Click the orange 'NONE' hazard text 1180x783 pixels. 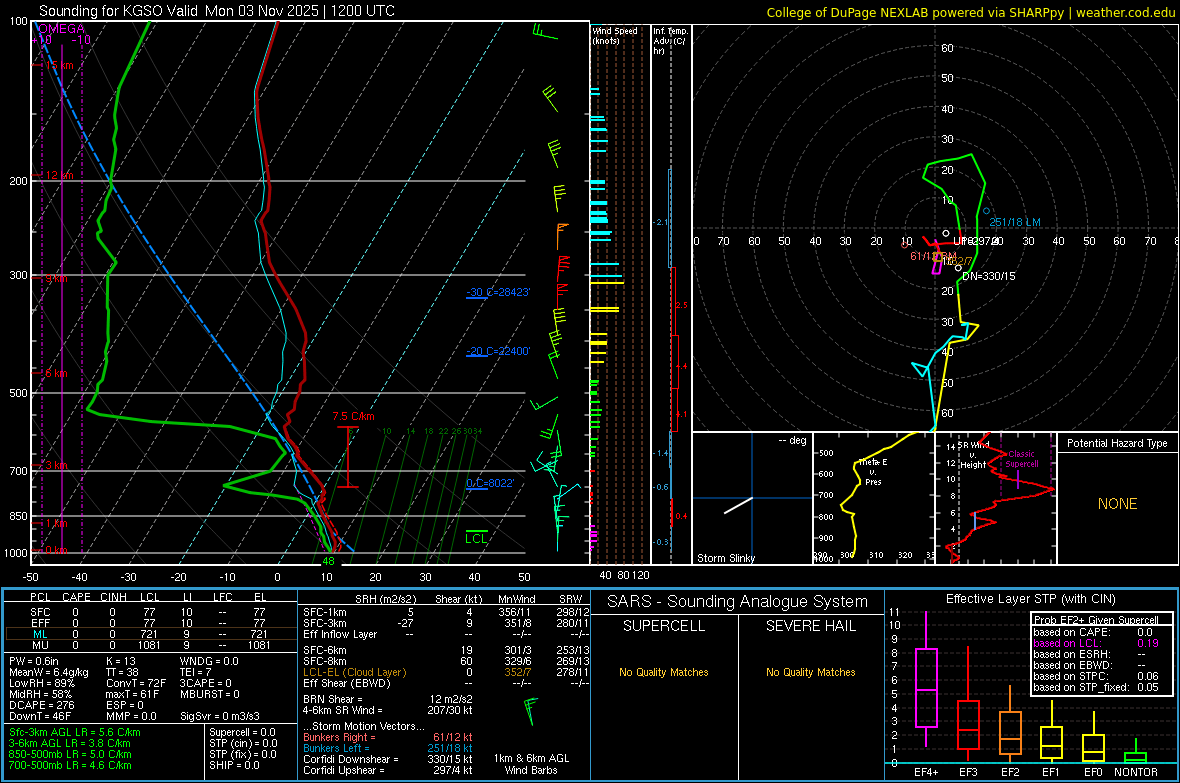[x=1118, y=504]
